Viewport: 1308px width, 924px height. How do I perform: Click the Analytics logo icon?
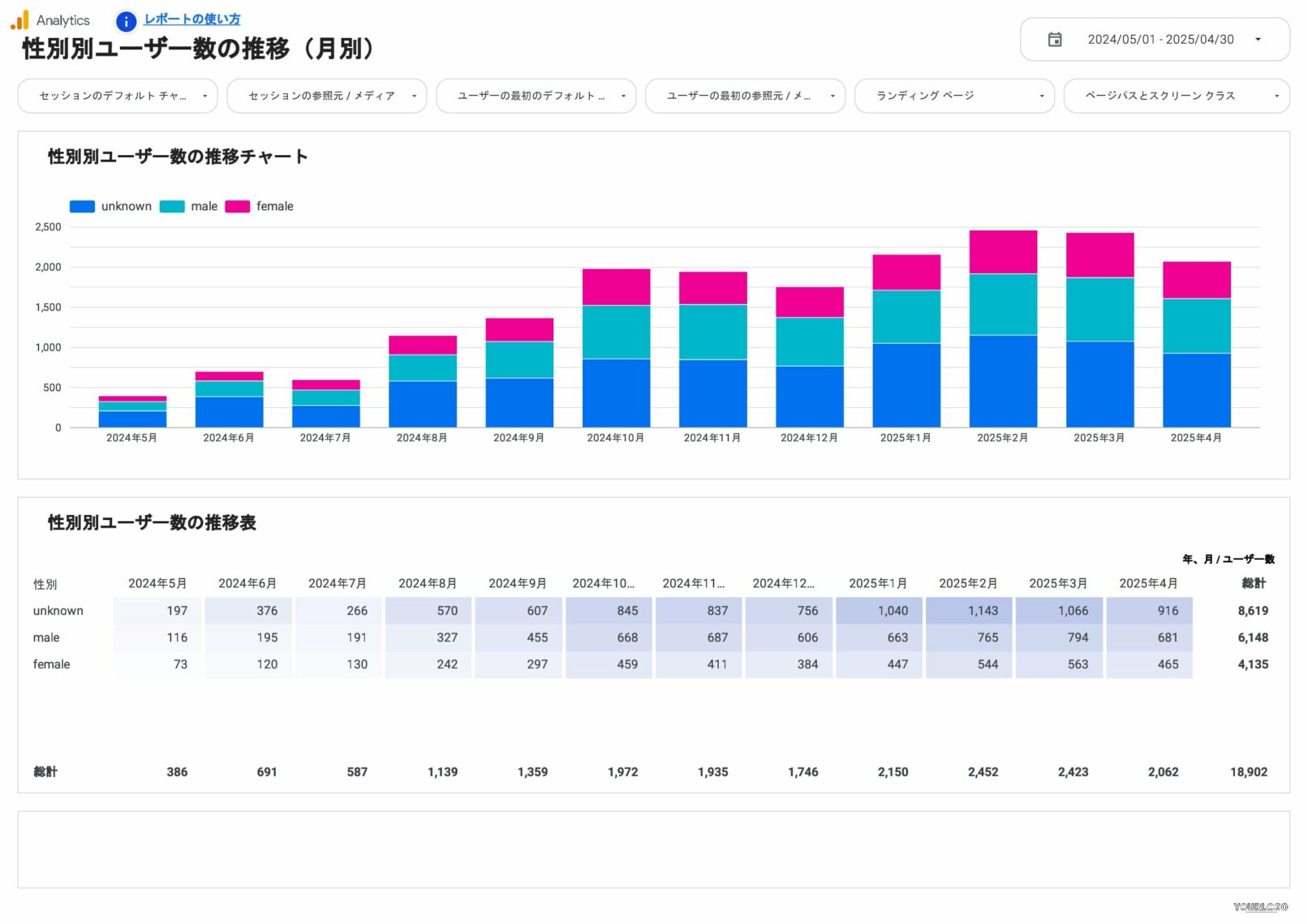click(x=19, y=20)
